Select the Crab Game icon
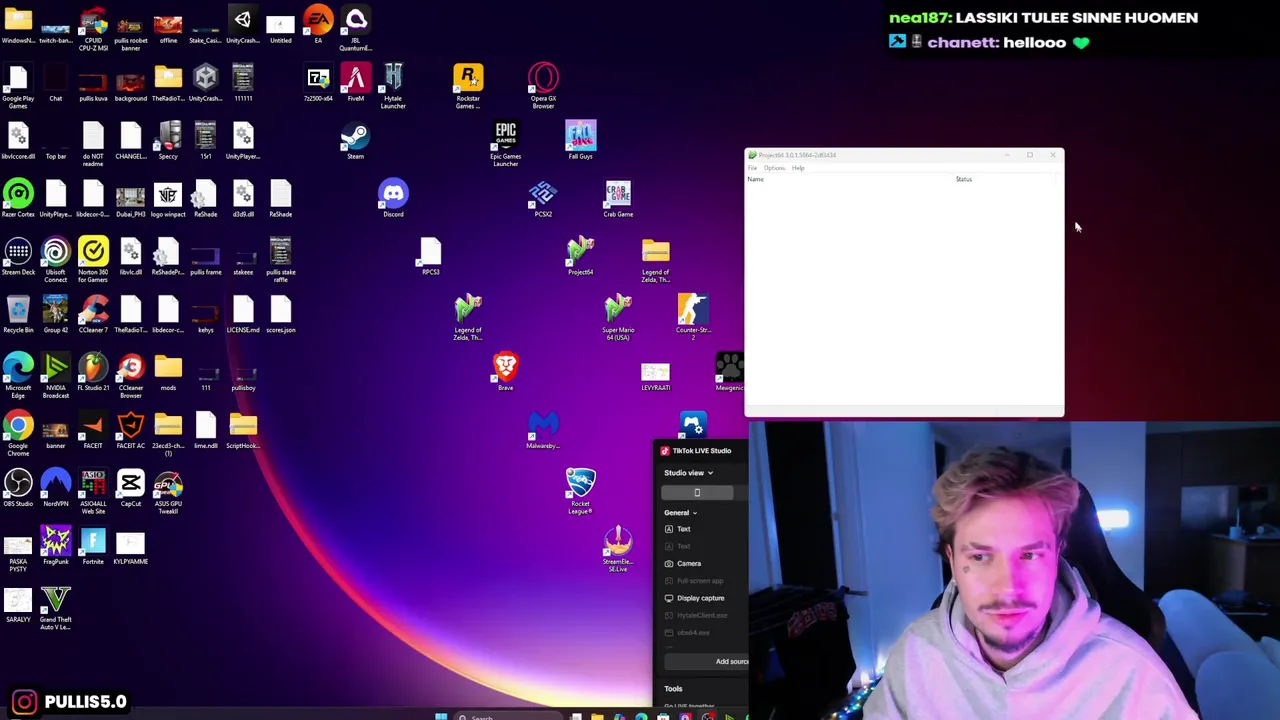Image resolution: width=1280 pixels, height=720 pixels. [618, 198]
